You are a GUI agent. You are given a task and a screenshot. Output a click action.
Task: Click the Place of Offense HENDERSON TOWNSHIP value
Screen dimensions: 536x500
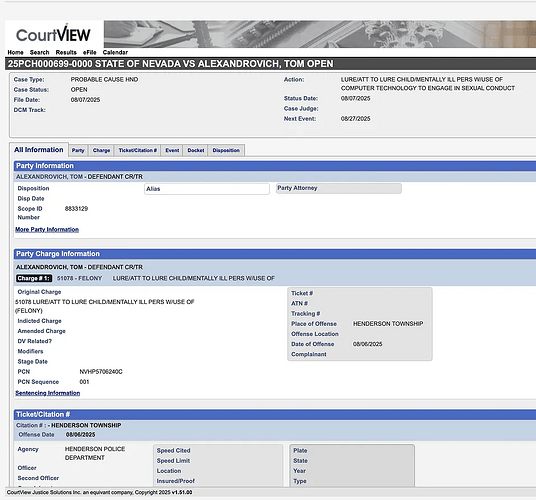[x=388, y=324]
